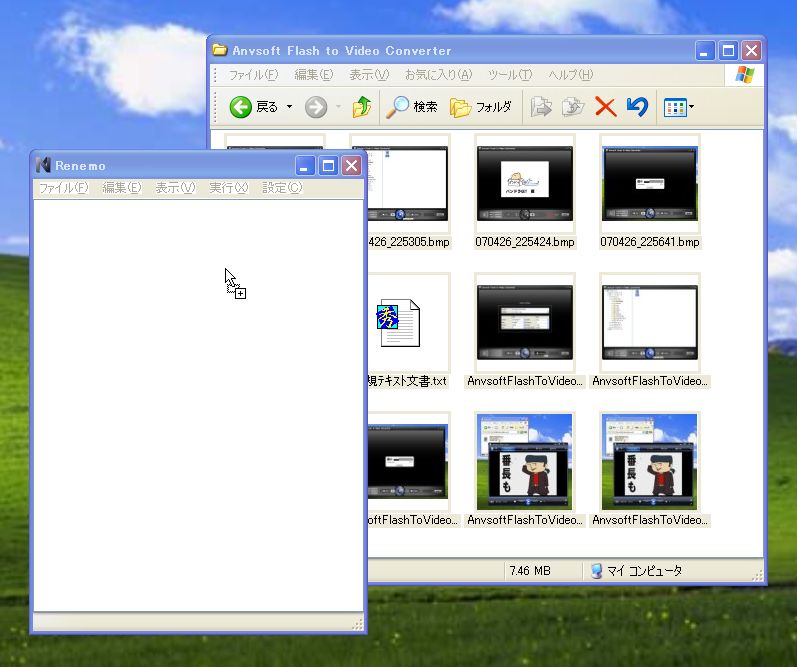Select thumbnail ending 426_225305.bmp
Screen dimensions: 797x667
point(408,184)
